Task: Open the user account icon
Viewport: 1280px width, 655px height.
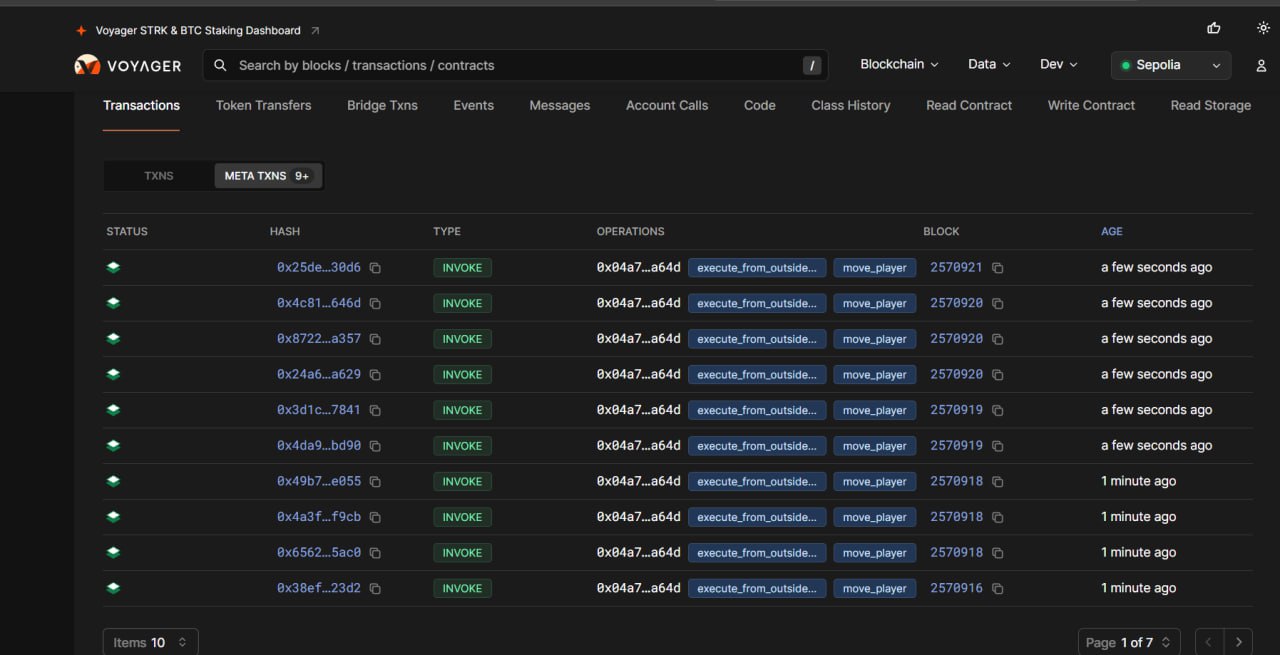Action: pos(1261,66)
